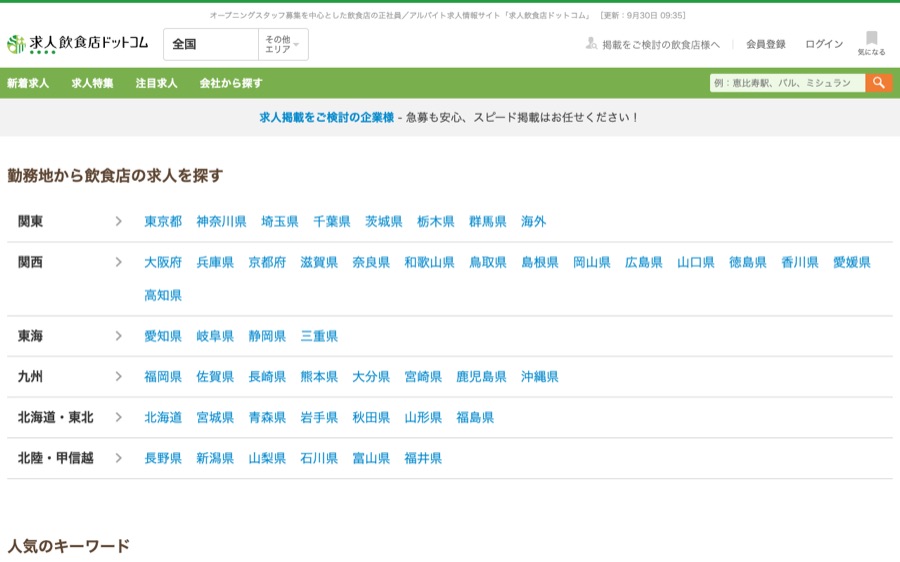Click the person icon beside 掲載をご検討の飲食店様へ
Image resolution: width=900 pixels, height=562 pixels.
[x=591, y=44]
